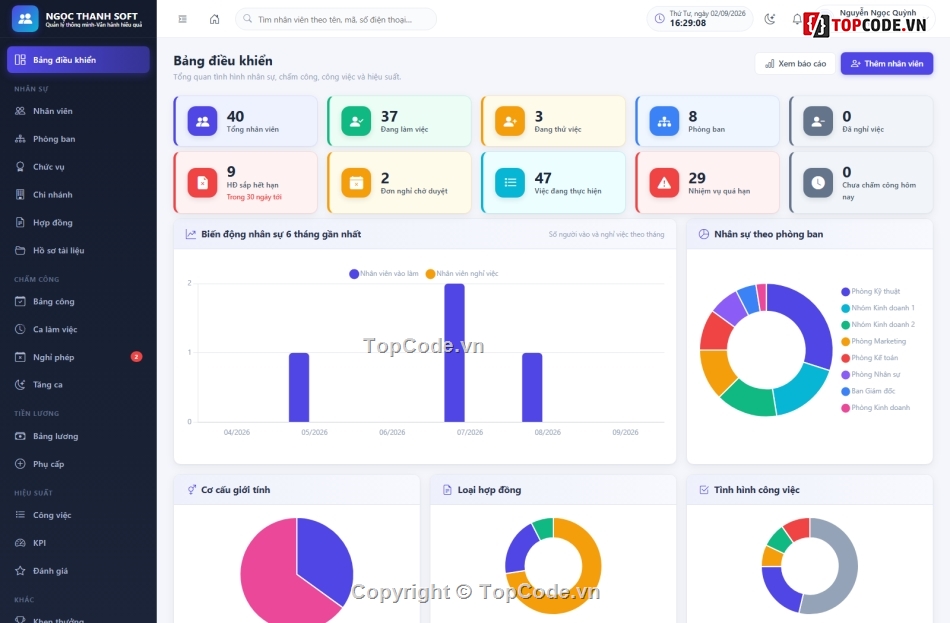
Task: Toggle Nhân viên vào làm legend
Action: [384, 274]
